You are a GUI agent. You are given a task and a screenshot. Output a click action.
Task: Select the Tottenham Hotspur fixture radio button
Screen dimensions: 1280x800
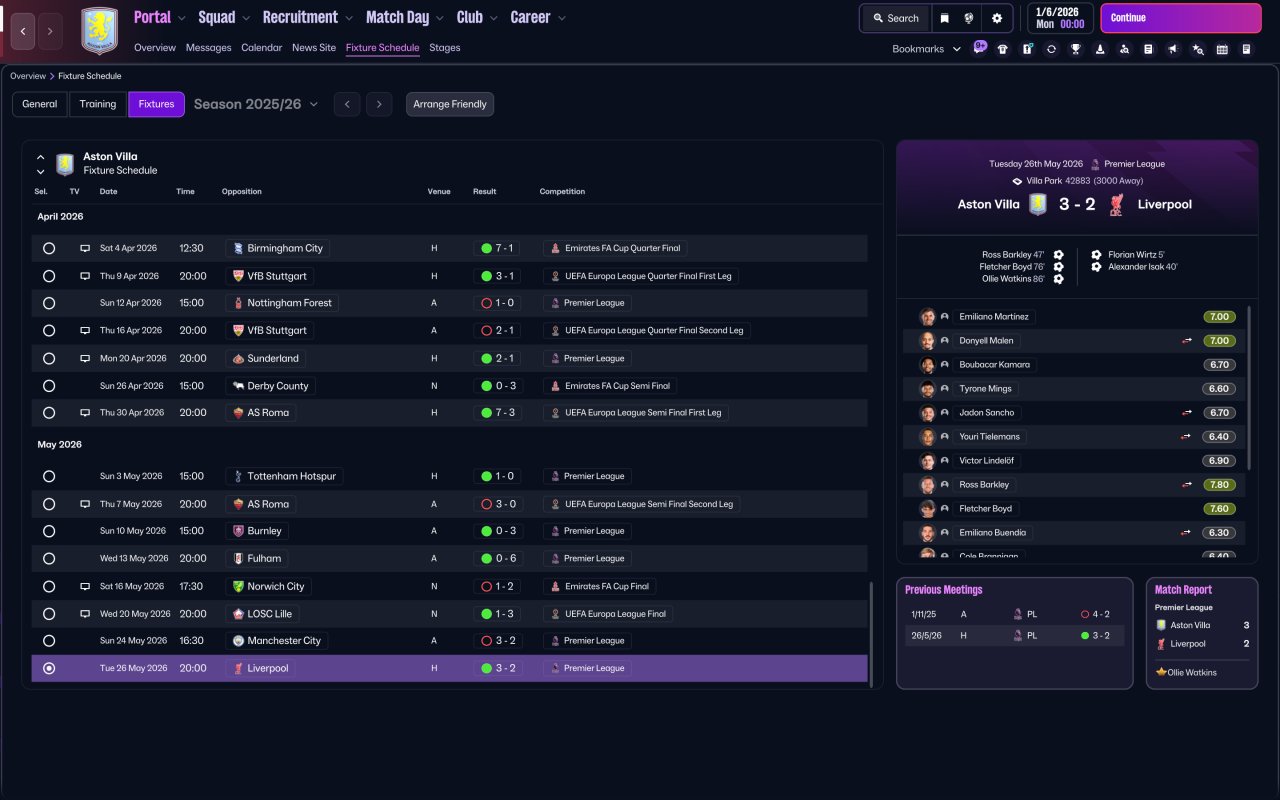pos(49,476)
